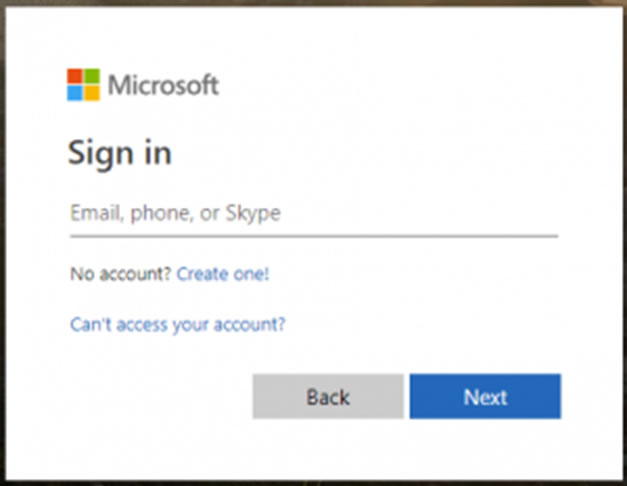Open Can't access your account? link
This screenshot has height=486, width=627.
tap(178, 324)
